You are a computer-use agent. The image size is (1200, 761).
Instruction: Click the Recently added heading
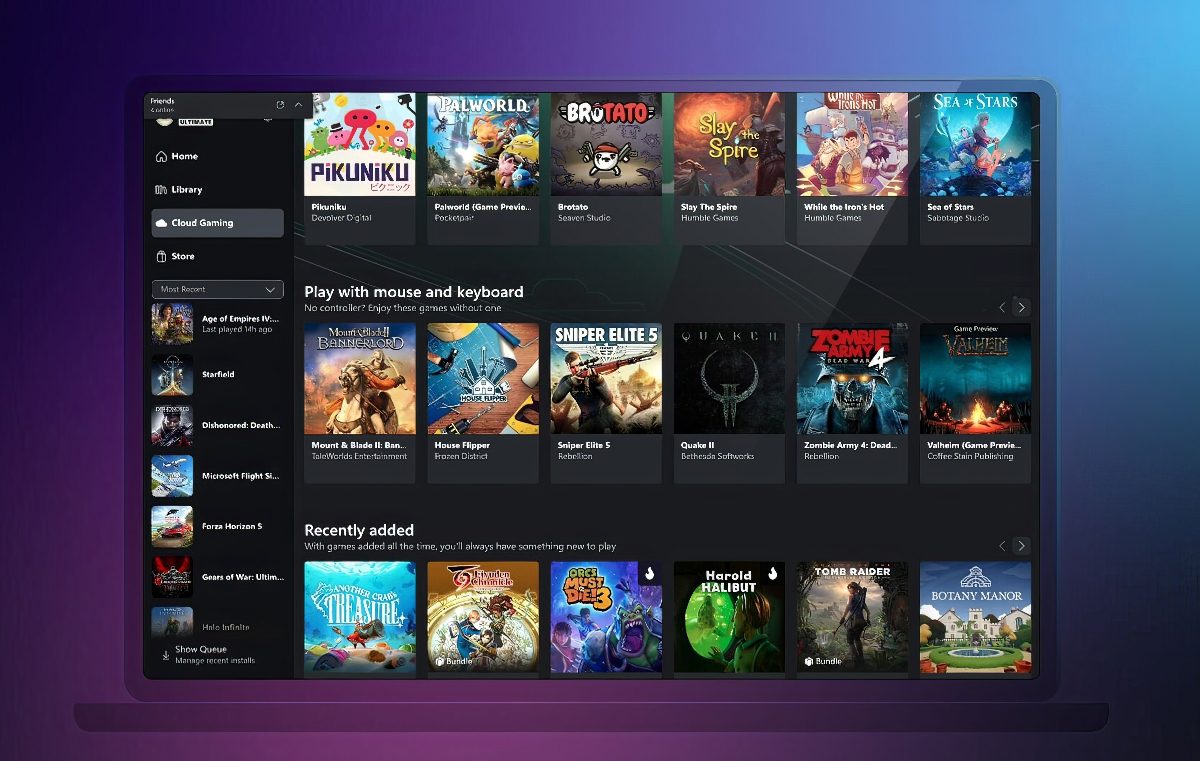tap(359, 530)
